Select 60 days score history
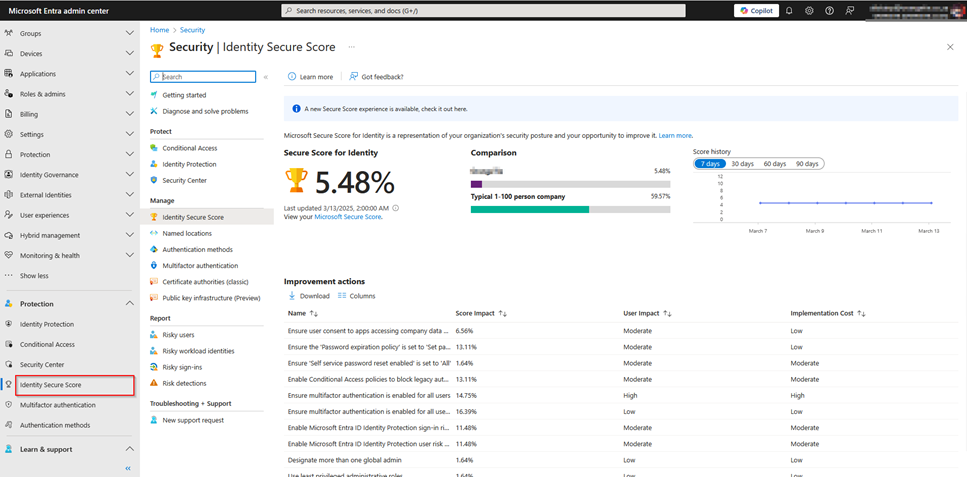Screen dimensions: 967x477 pos(775,164)
